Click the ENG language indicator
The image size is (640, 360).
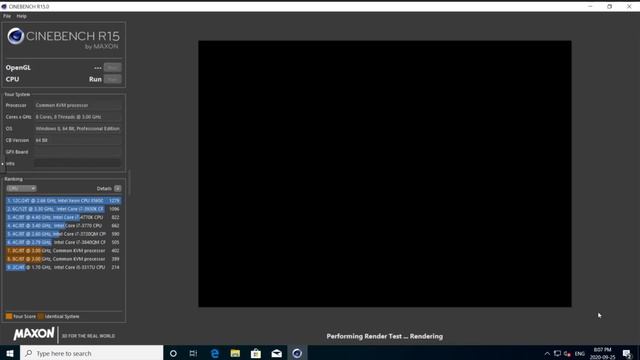580,353
